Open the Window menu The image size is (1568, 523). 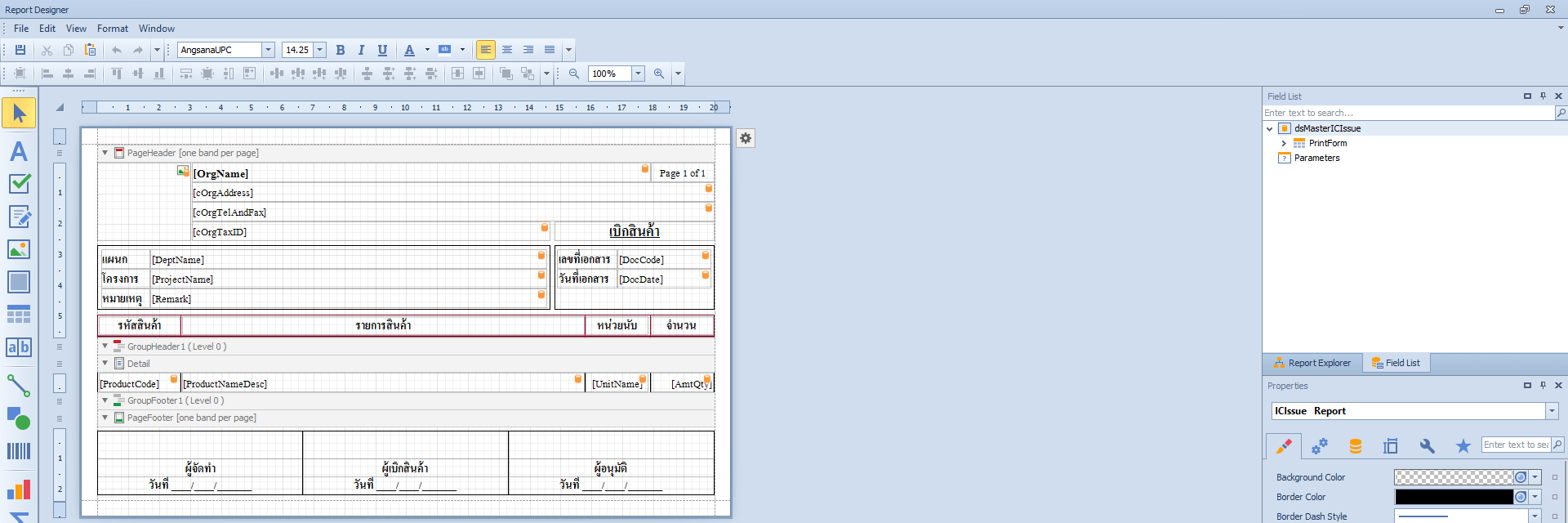pos(157,29)
